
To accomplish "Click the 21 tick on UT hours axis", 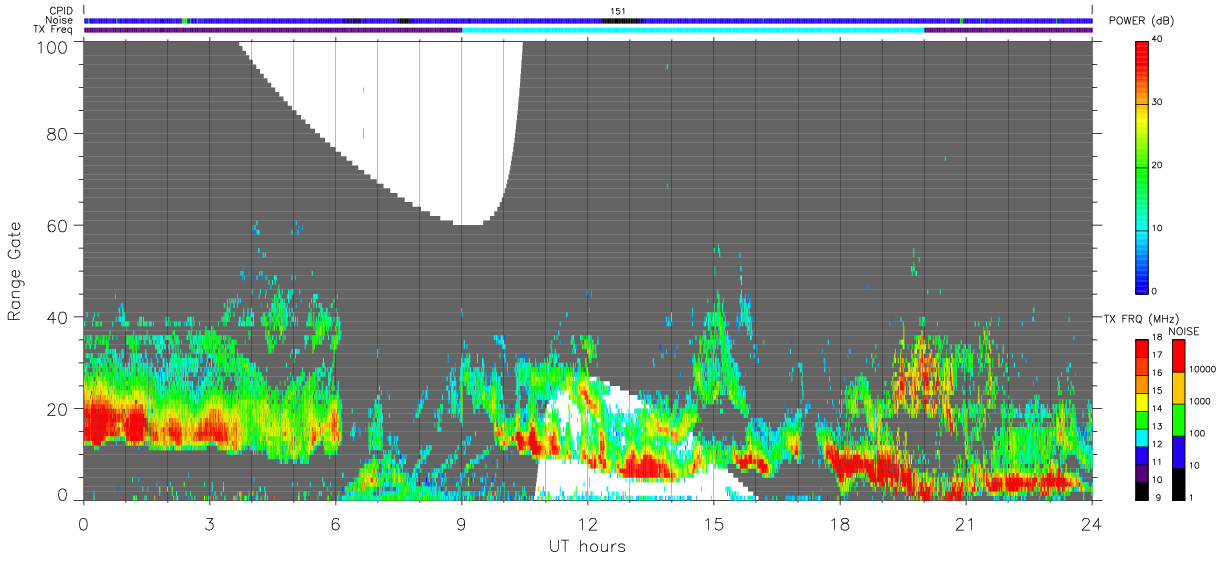I will click(x=966, y=523).
